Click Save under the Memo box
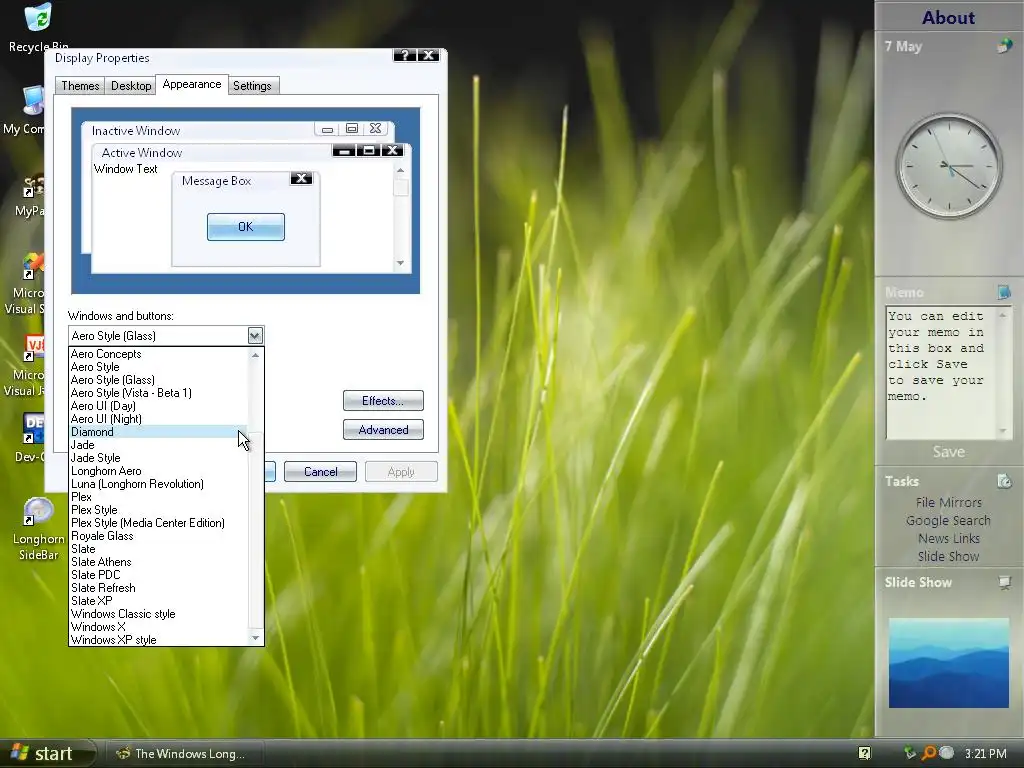 tap(948, 452)
